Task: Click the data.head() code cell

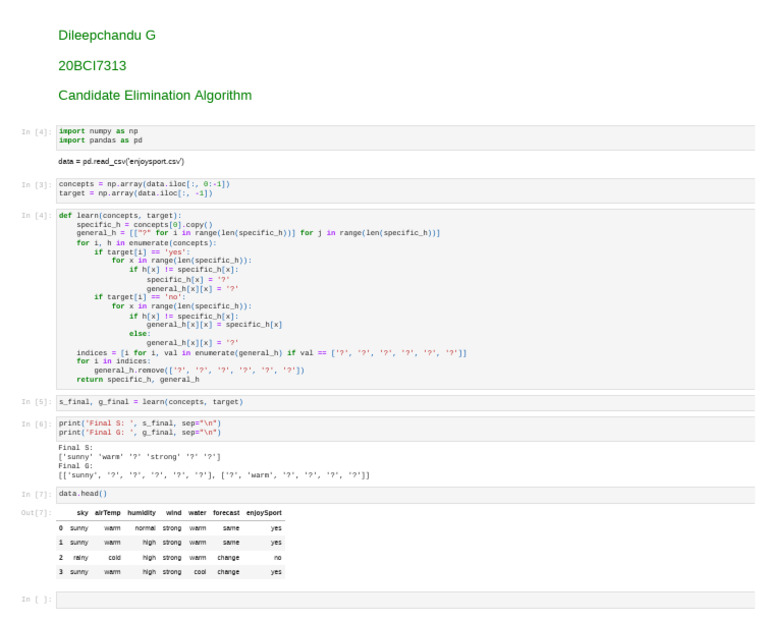Action: (404, 494)
